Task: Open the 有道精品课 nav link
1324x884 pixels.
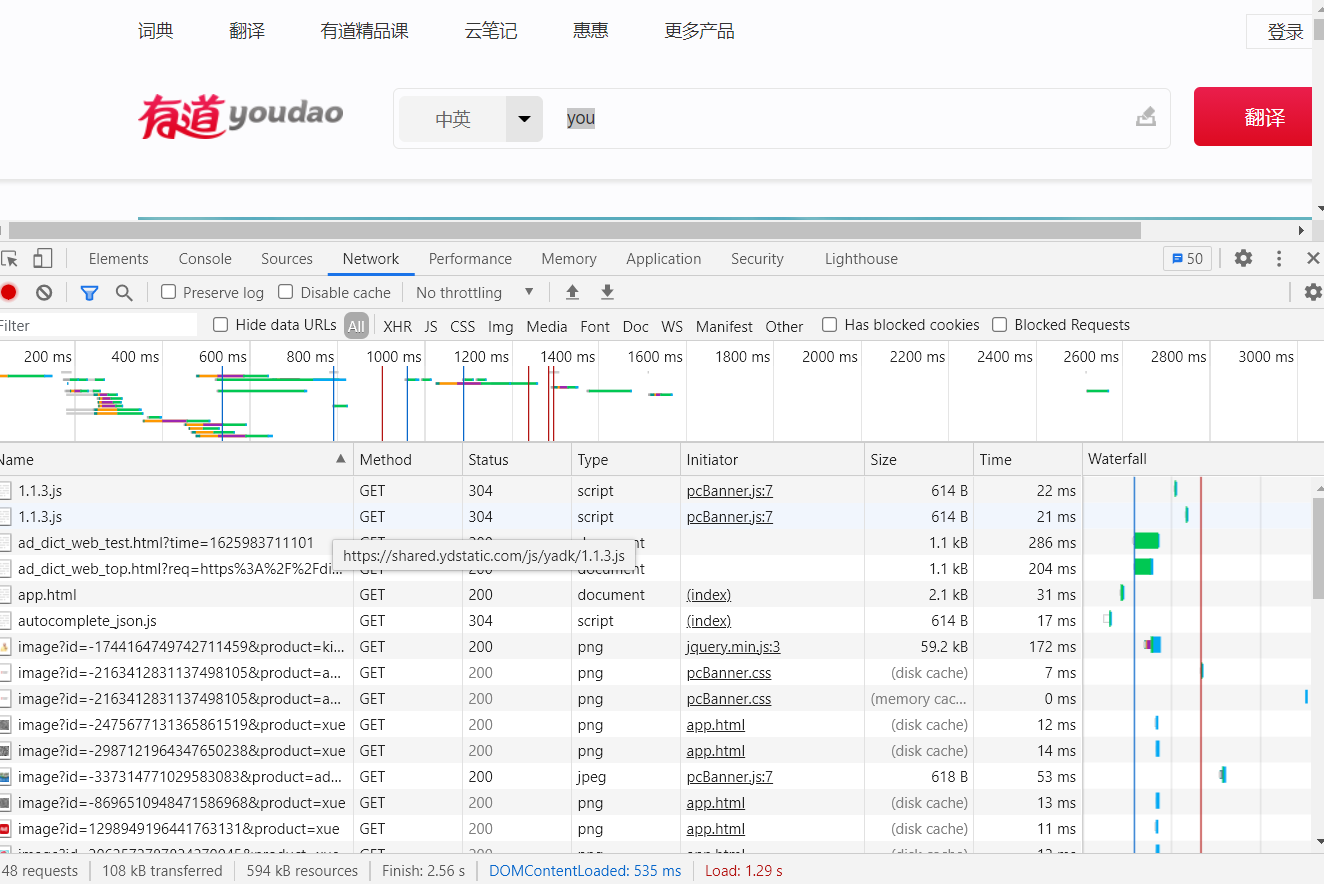Action: pyautogui.click(x=365, y=31)
